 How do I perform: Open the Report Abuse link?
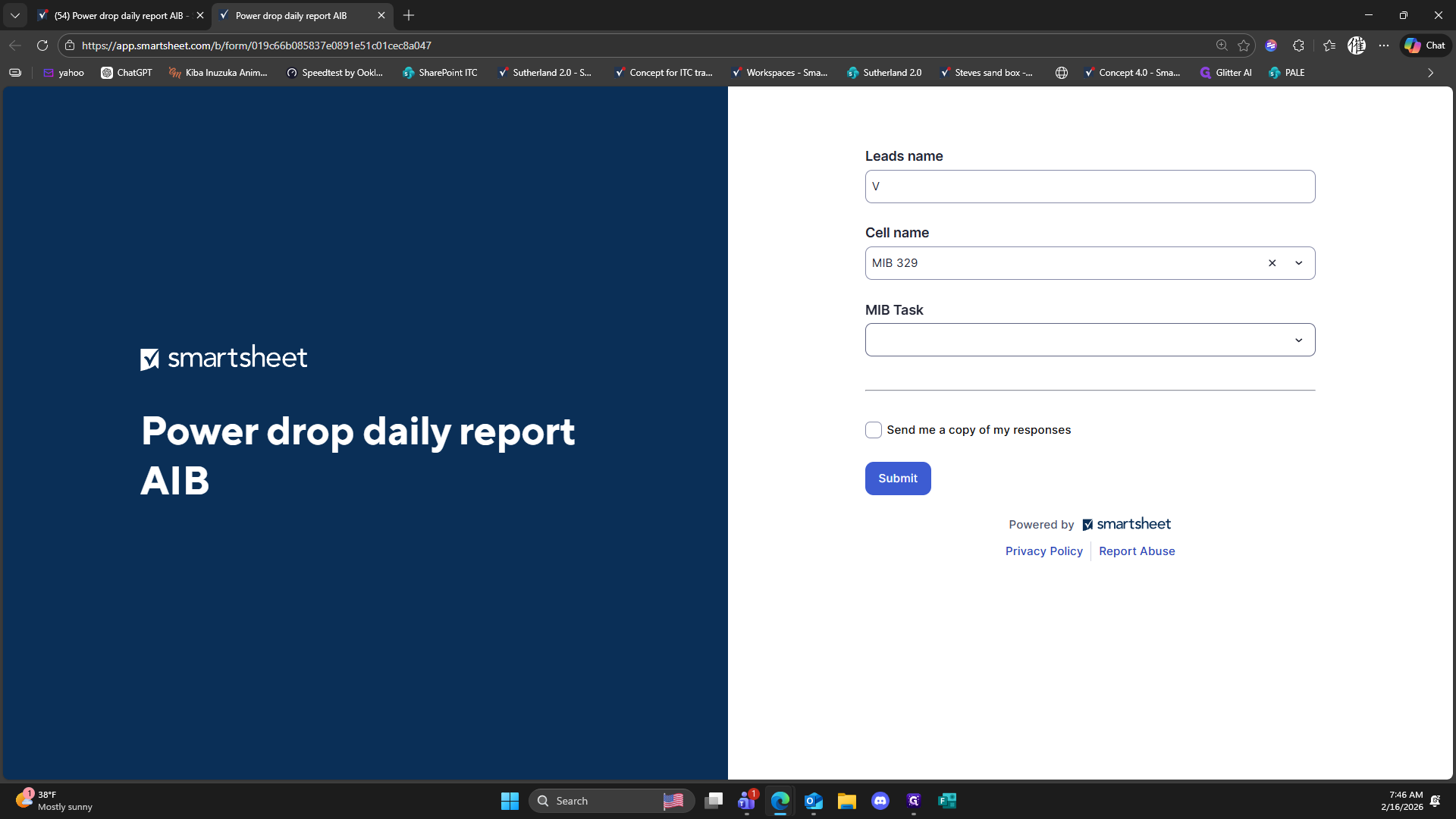(x=1137, y=551)
